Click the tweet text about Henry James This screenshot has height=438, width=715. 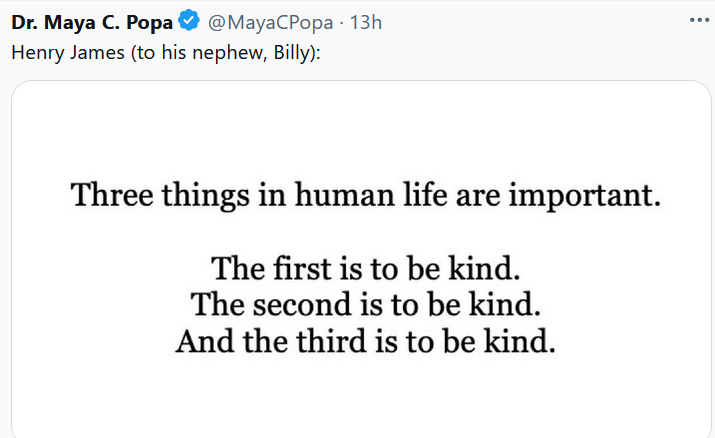[166, 53]
